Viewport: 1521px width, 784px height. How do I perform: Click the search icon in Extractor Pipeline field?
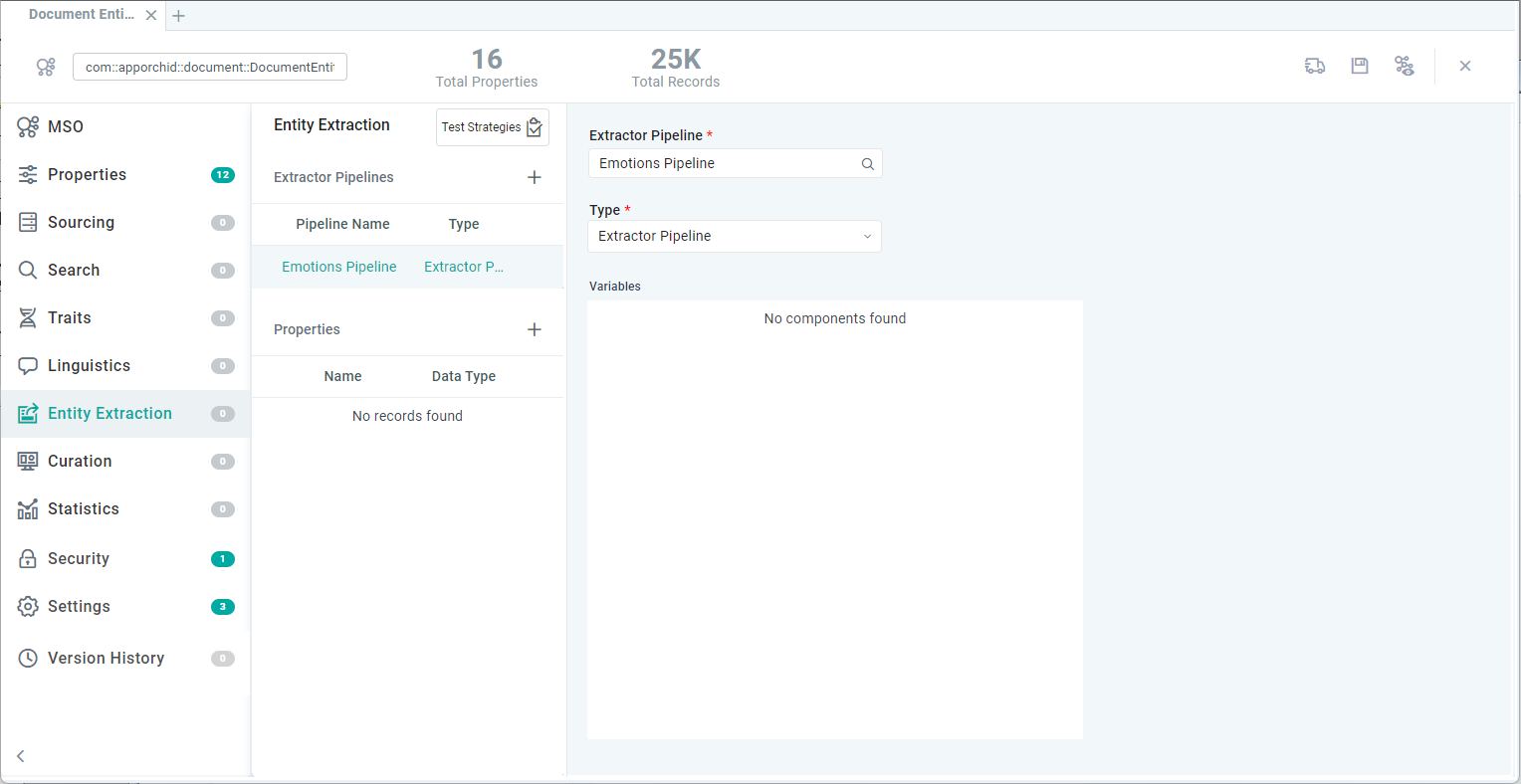[867, 164]
